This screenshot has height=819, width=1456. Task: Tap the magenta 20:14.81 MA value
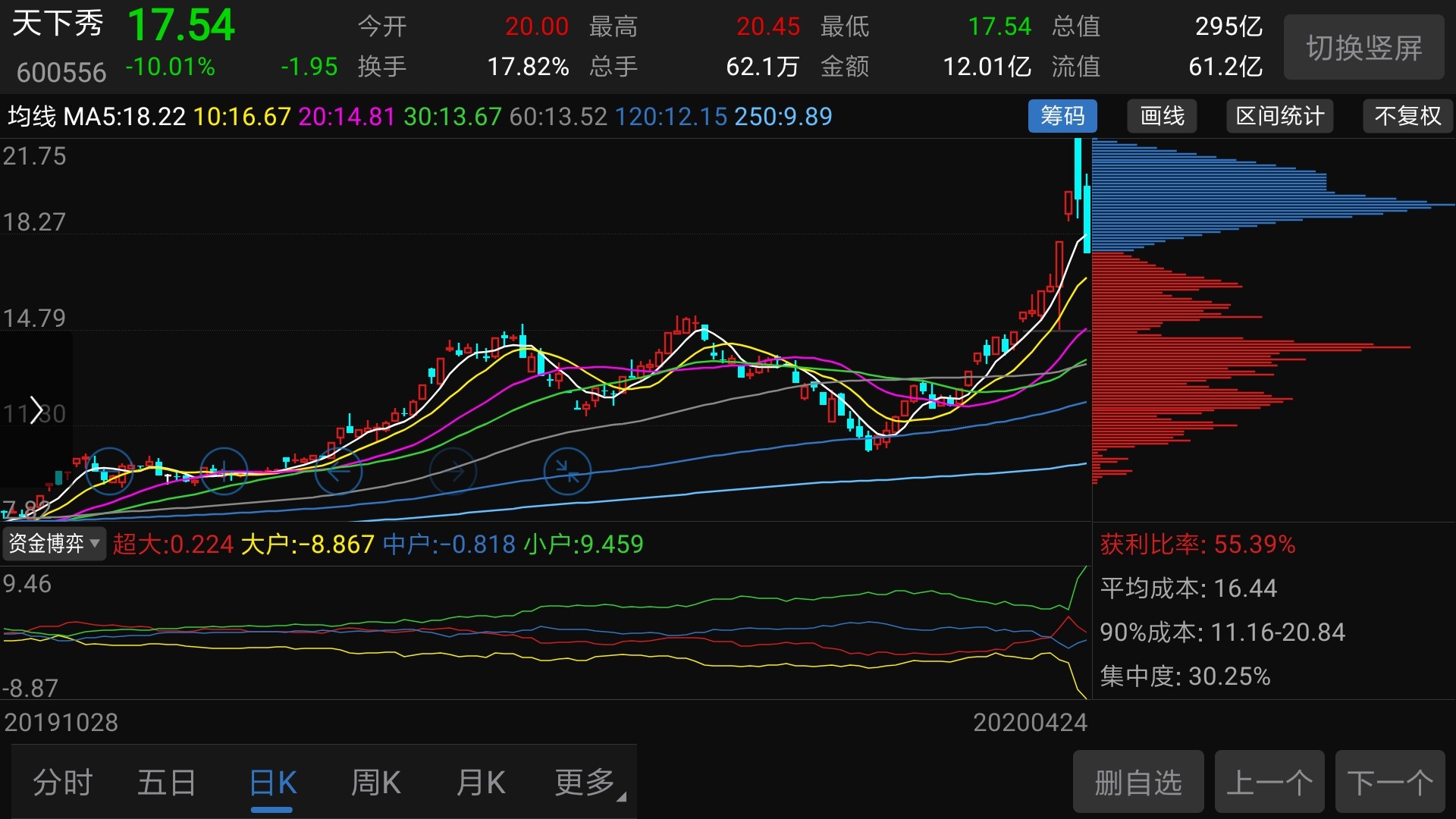click(347, 117)
